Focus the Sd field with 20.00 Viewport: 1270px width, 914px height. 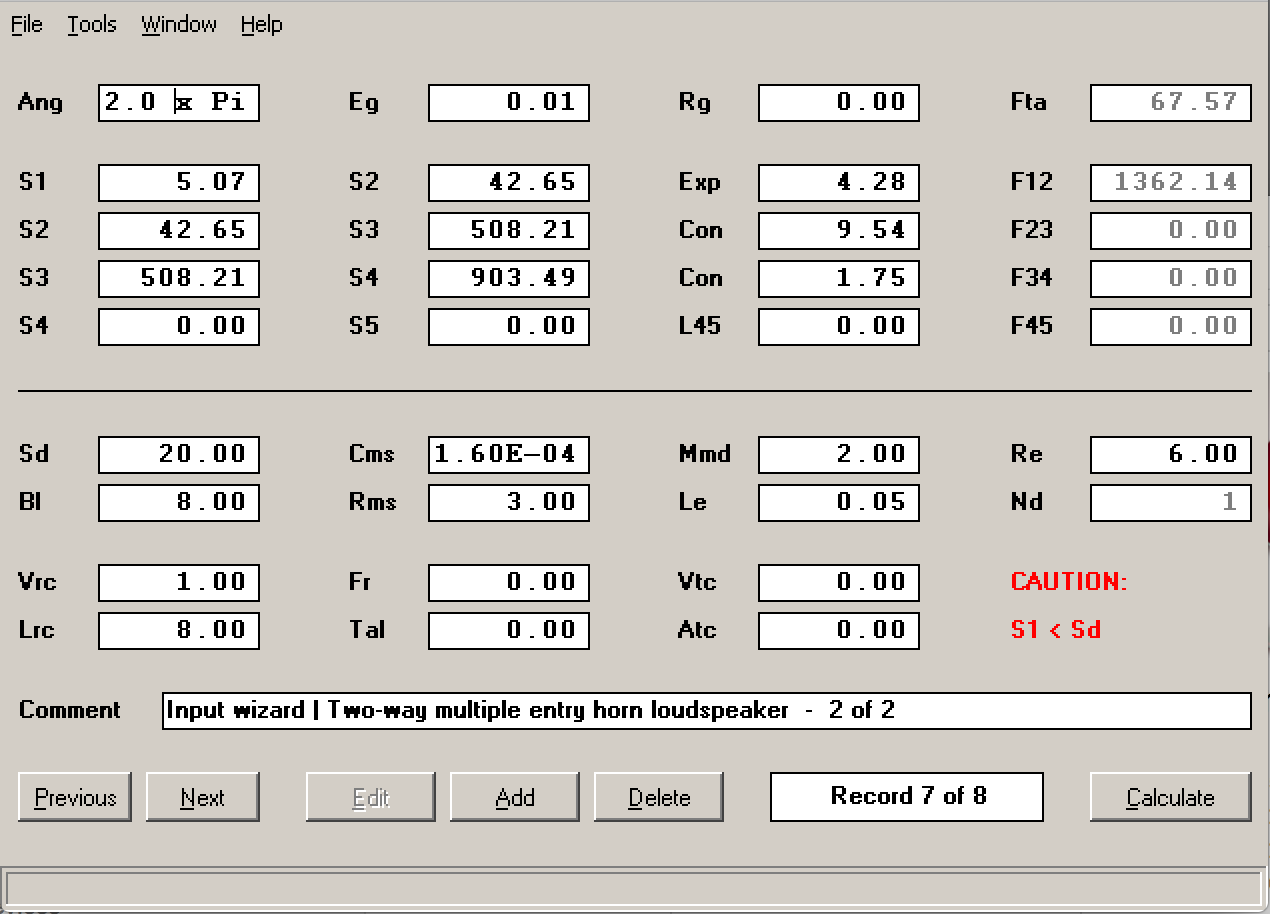(179, 454)
